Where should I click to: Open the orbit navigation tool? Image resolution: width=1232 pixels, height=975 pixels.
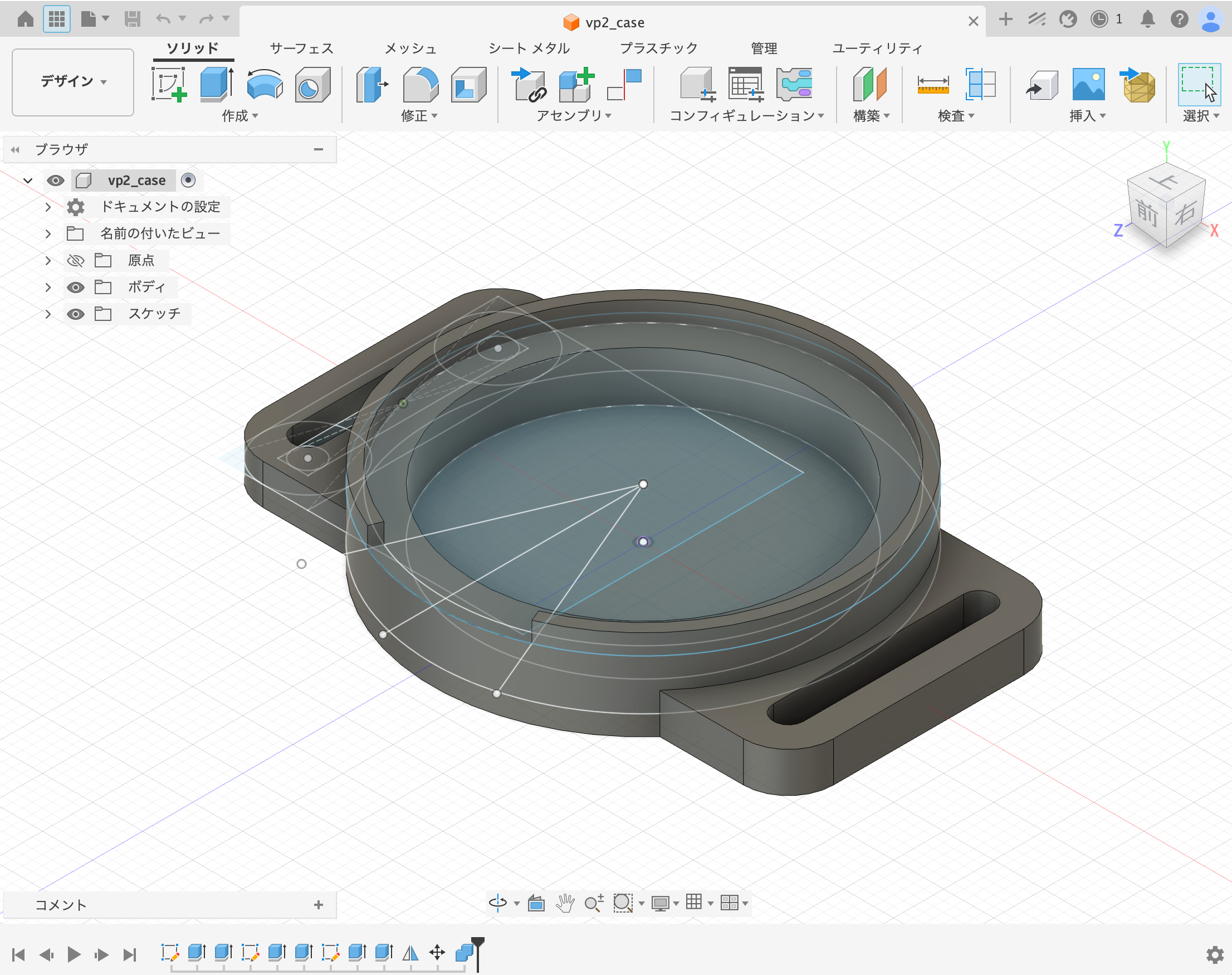click(x=498, y=903)
